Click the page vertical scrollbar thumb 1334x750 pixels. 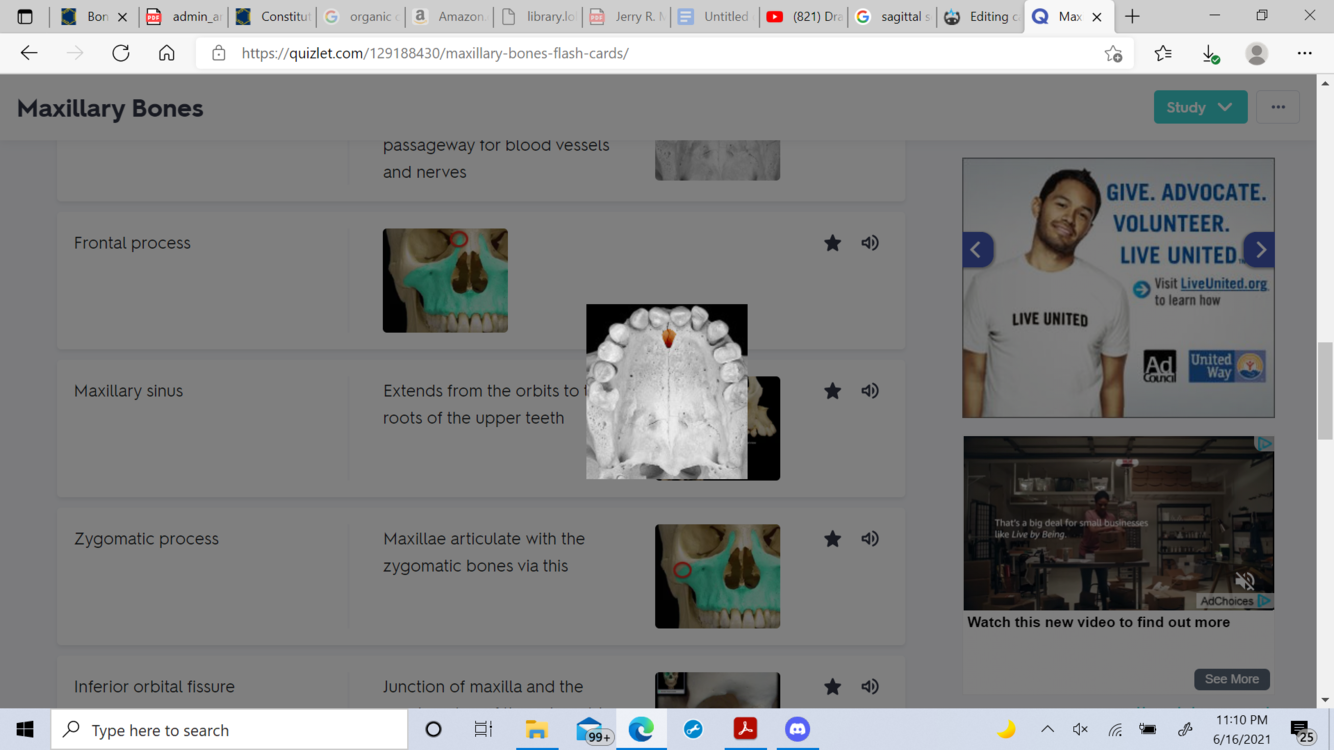pos(1325,390)
